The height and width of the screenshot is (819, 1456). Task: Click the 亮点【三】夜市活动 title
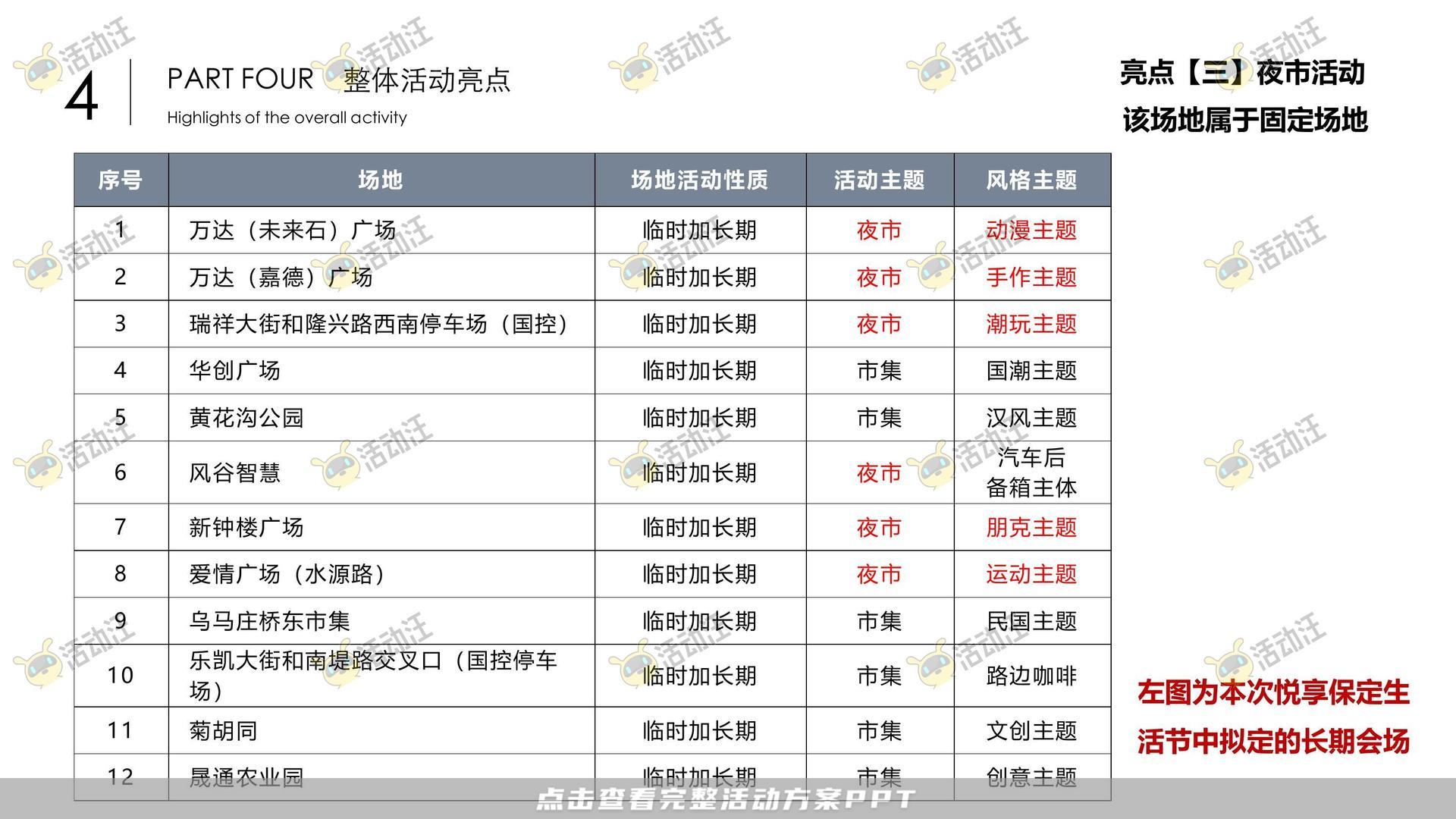1242,73
